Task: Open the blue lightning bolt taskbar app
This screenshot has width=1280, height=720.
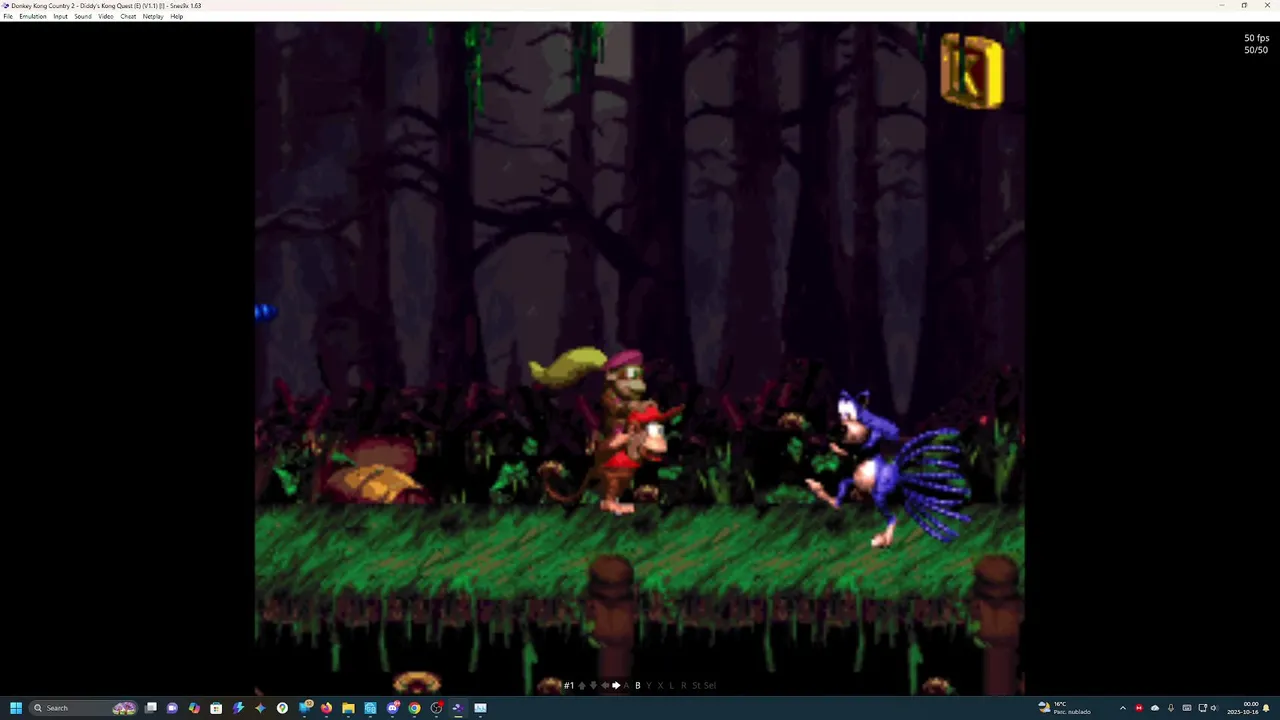Action: click(x=238, y=708)
